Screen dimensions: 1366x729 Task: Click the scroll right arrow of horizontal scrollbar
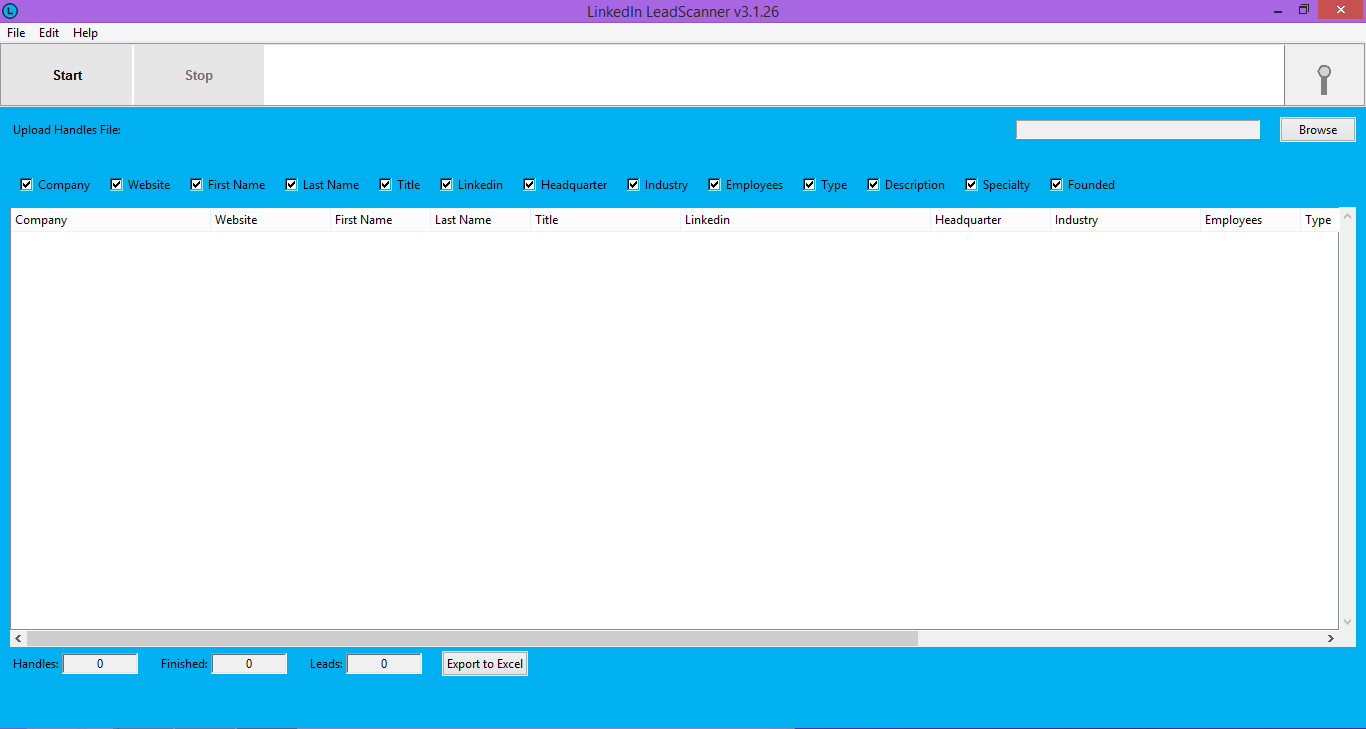click(x=1330, y=638)
